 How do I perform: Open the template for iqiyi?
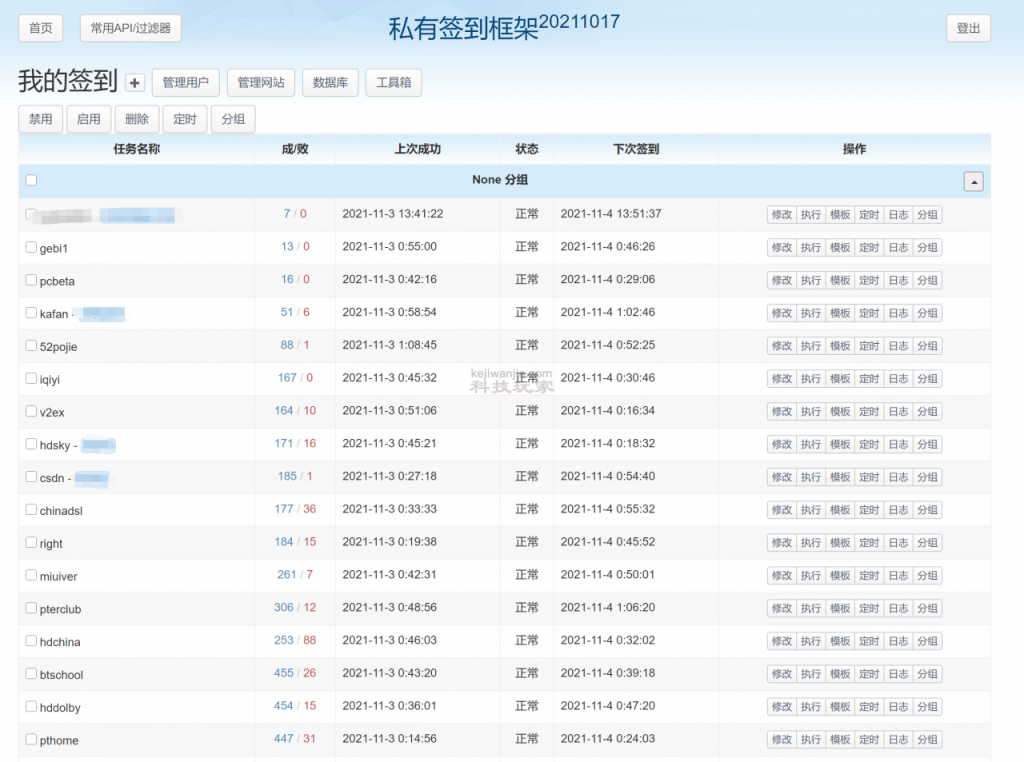[839, 378]
